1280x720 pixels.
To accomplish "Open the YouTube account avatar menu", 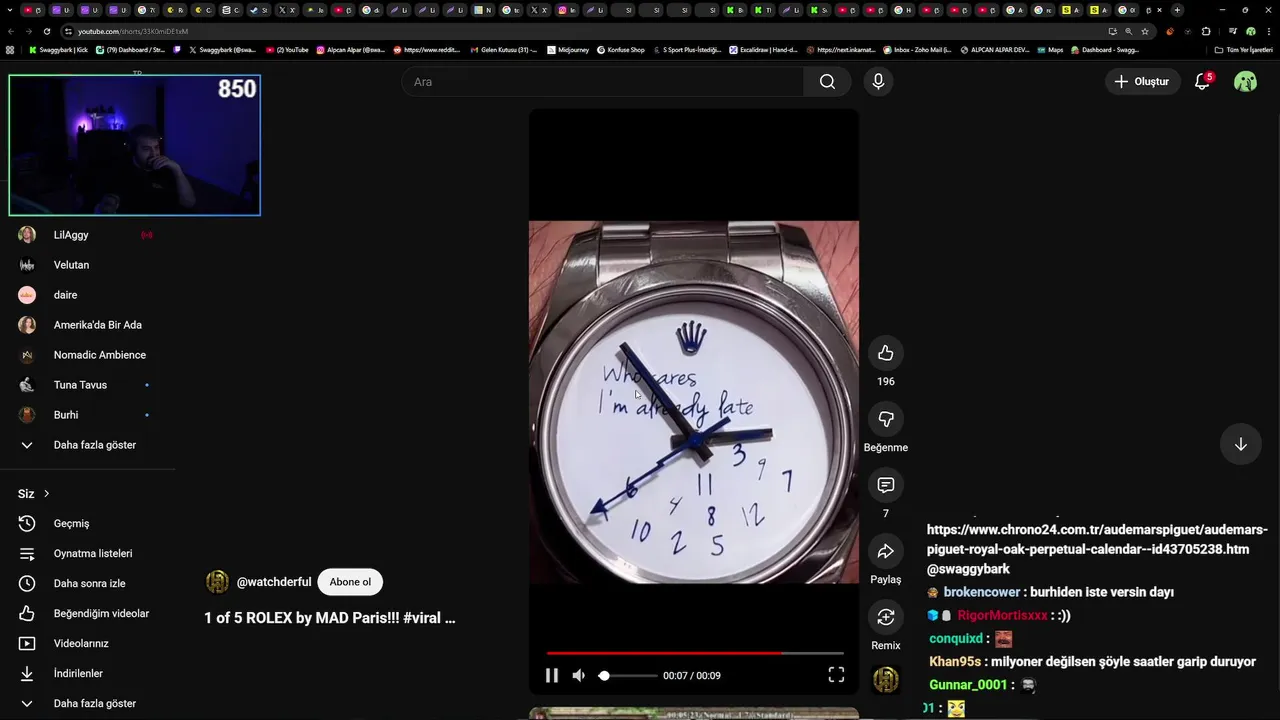I will click(x=1245, y=82).
